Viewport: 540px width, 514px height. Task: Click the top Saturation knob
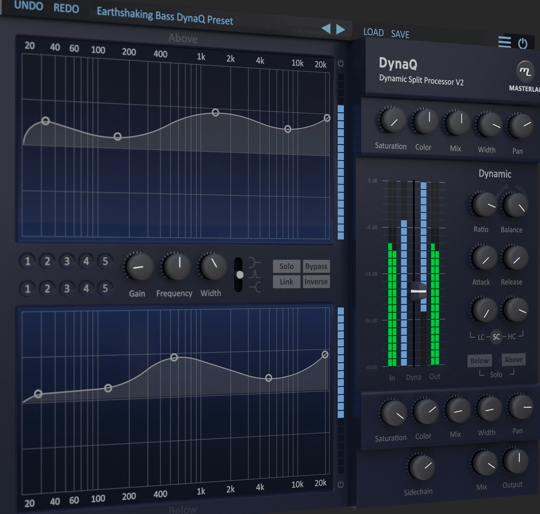click(393, 120)
